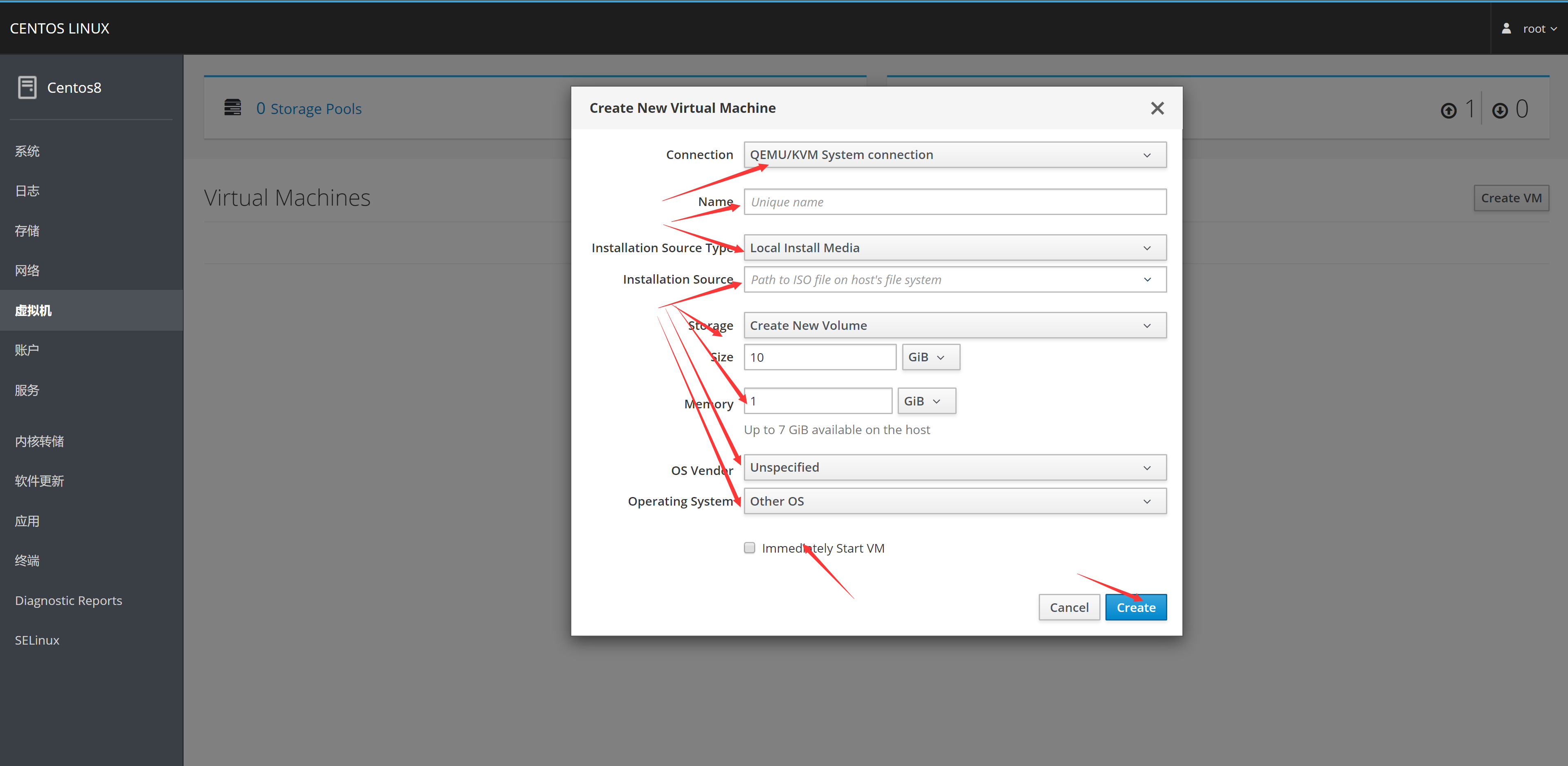Click the stopped VMs down-arrow icon
Viewport: 1568px width, 766px height.
(x=1500, y=110)
